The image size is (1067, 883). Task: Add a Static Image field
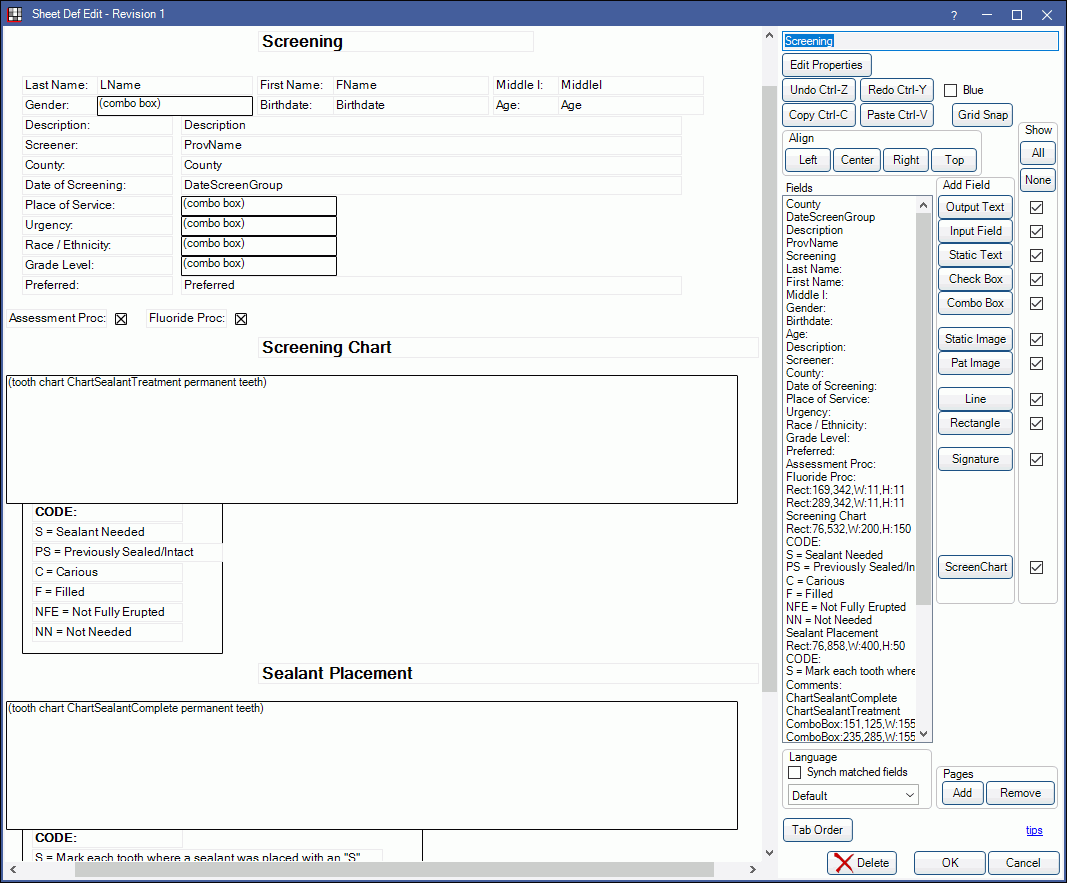click(x=975, y=339)
